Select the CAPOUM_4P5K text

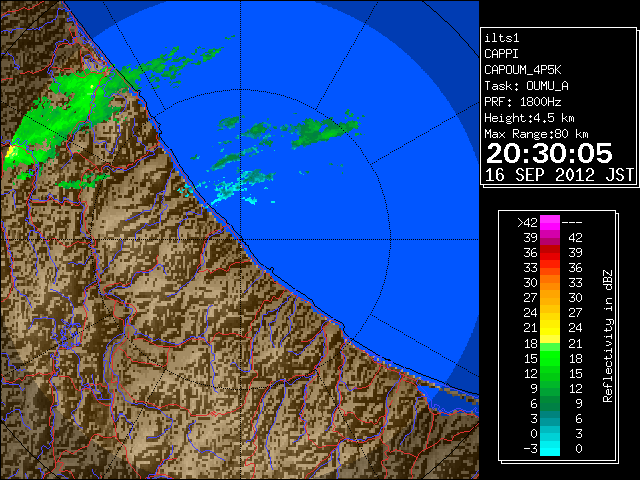coord(522,70)
